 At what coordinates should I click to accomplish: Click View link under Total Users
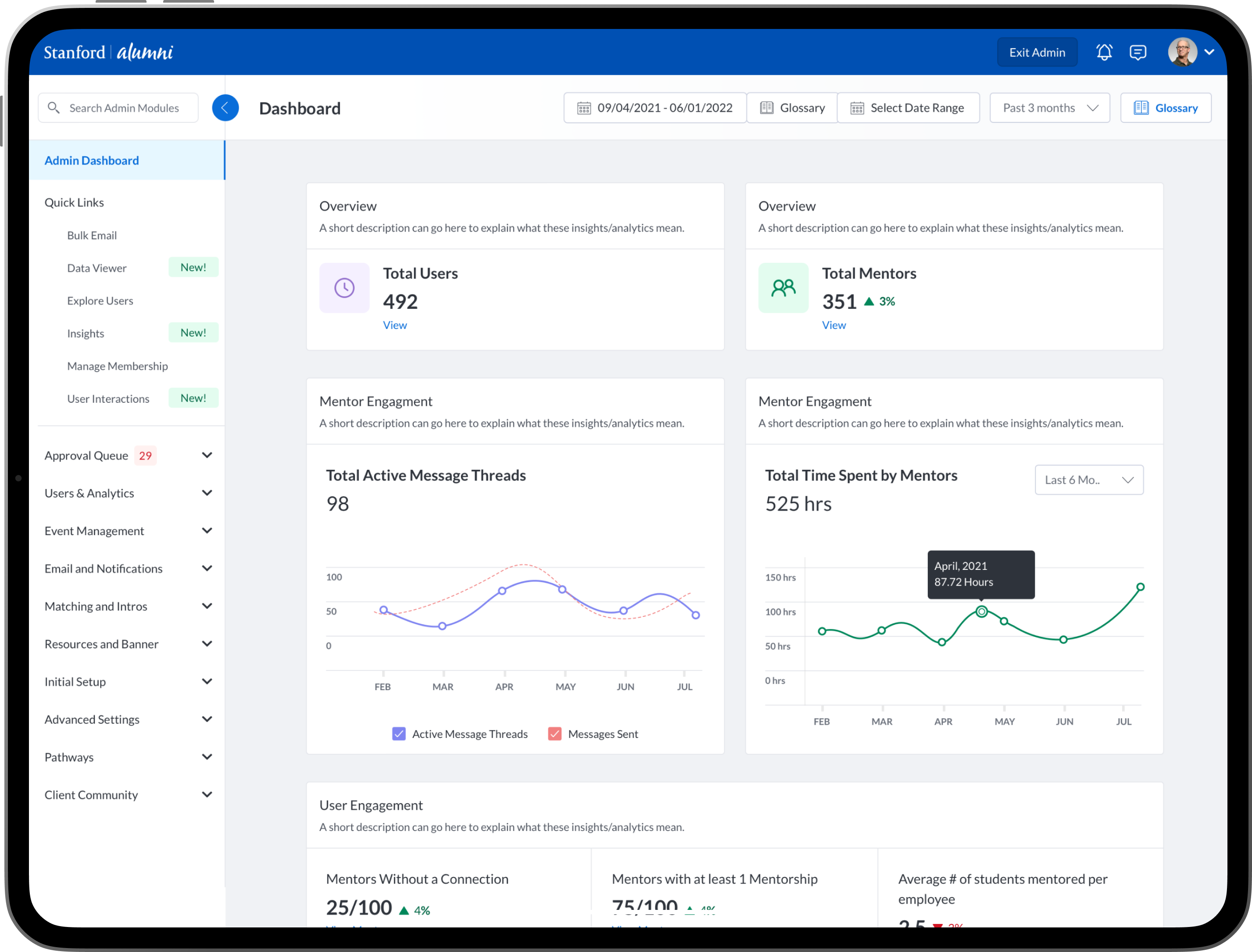pos(394,325)
